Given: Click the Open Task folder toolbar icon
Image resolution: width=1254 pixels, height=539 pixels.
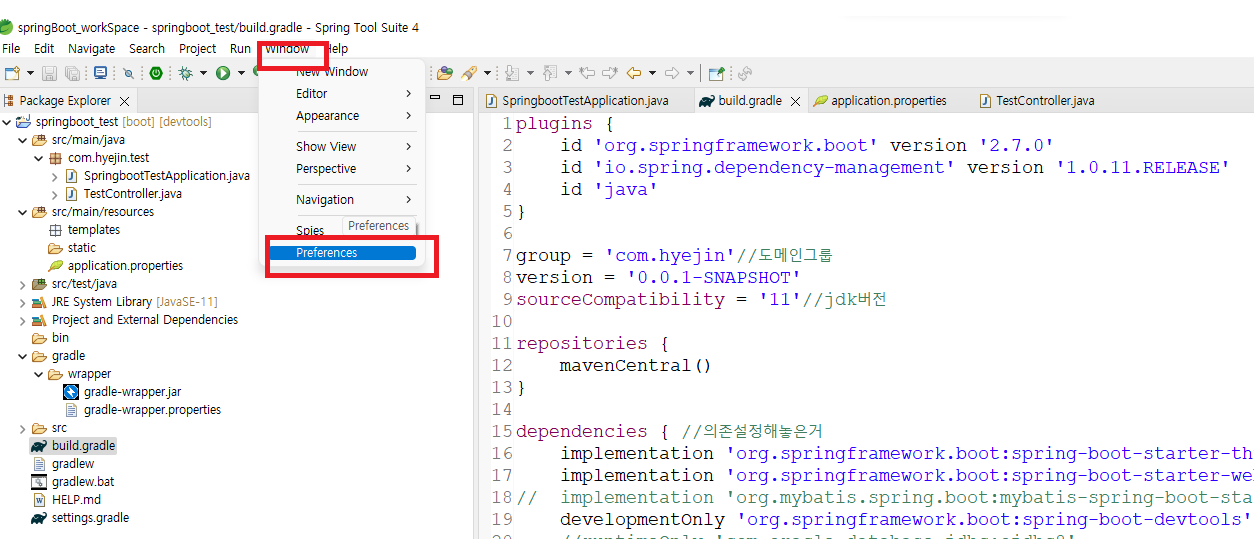Looking at the screenshot, I should 445,73.
